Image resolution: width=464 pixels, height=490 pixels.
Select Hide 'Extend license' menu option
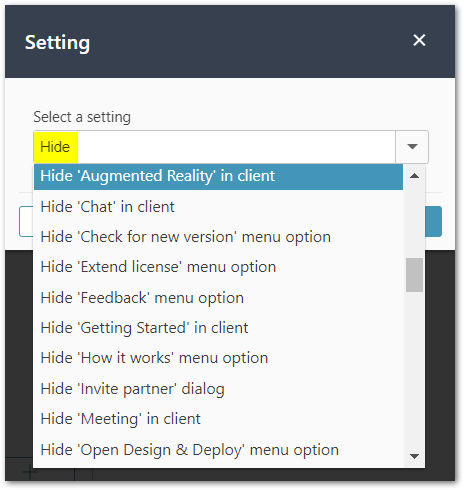click(218, 267)
